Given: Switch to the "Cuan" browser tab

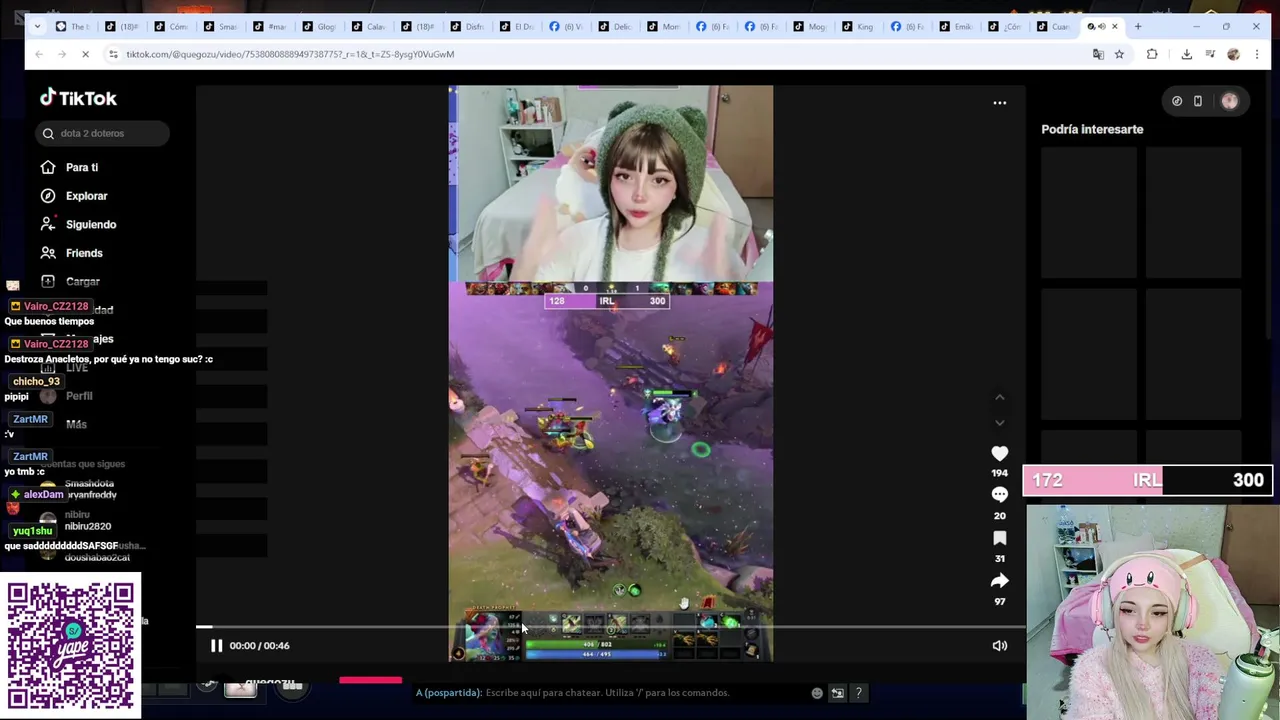Looking at the screenshot, I should [x=1053, y=26].
